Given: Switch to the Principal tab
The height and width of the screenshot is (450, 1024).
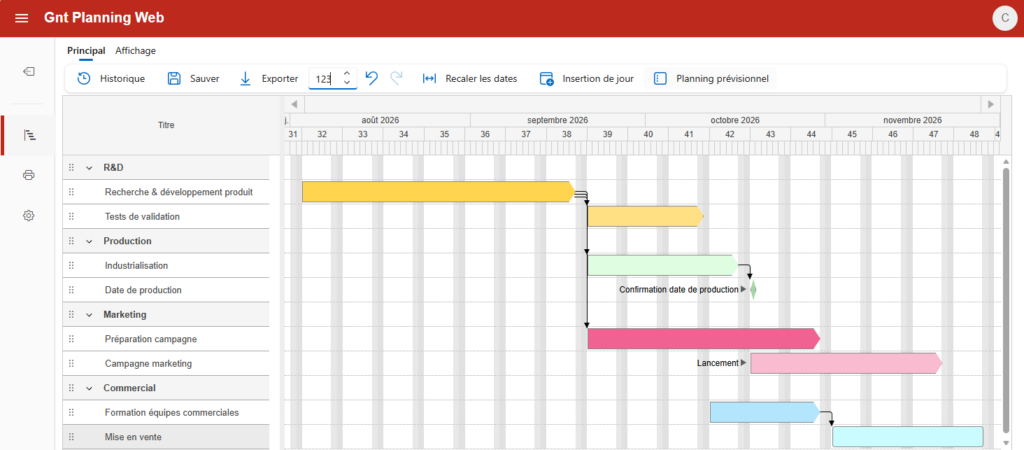Looking at the screenshot, I should 86,50.
